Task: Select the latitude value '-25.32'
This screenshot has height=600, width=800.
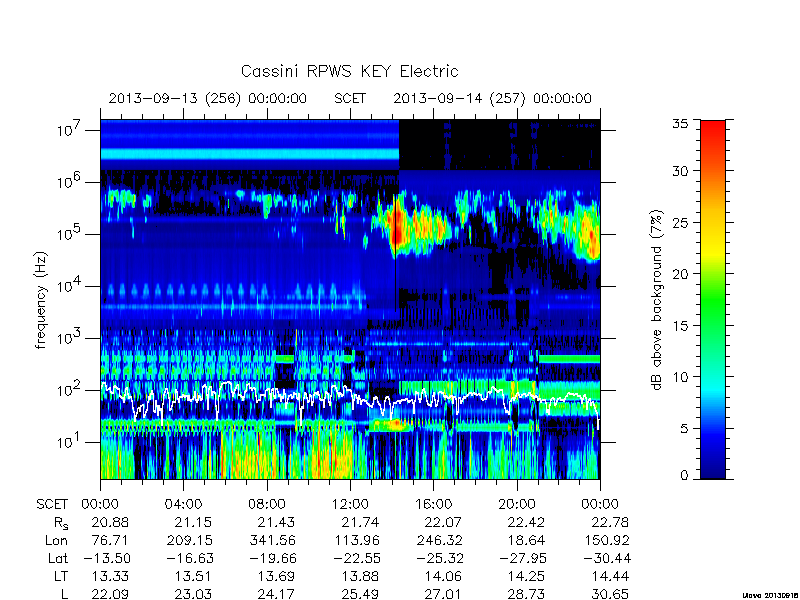Action: [x=440, y=559]
